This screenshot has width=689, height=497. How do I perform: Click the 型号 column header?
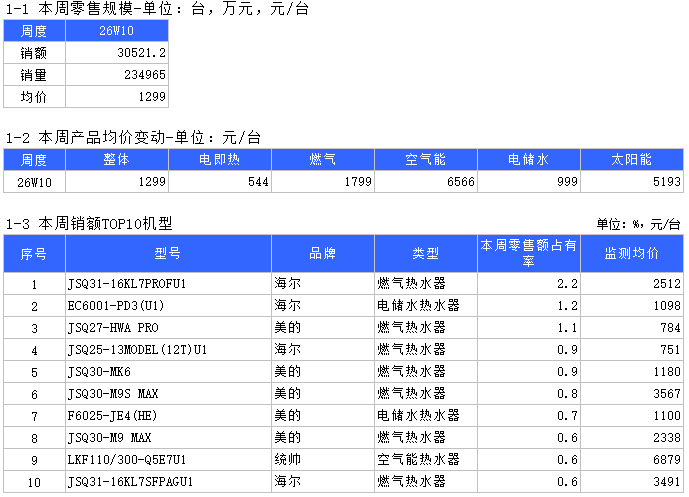coord(167,254)
